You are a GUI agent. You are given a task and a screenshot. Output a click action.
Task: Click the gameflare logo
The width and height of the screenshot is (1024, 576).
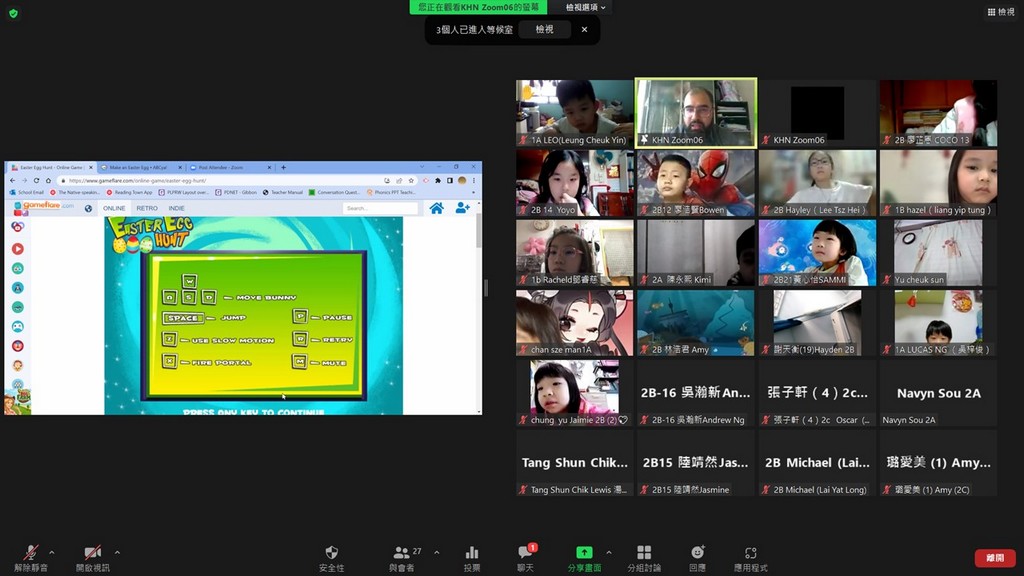click(43, 206)
